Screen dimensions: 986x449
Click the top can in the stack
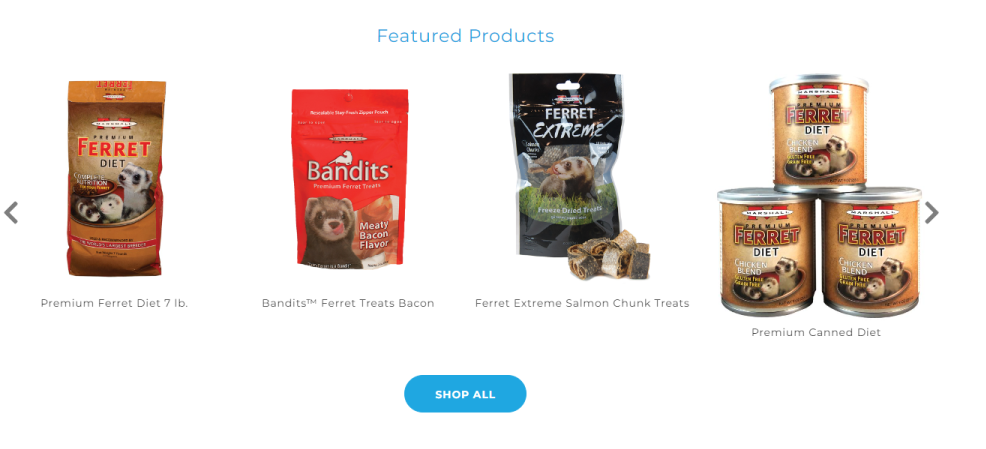[819, 133]
